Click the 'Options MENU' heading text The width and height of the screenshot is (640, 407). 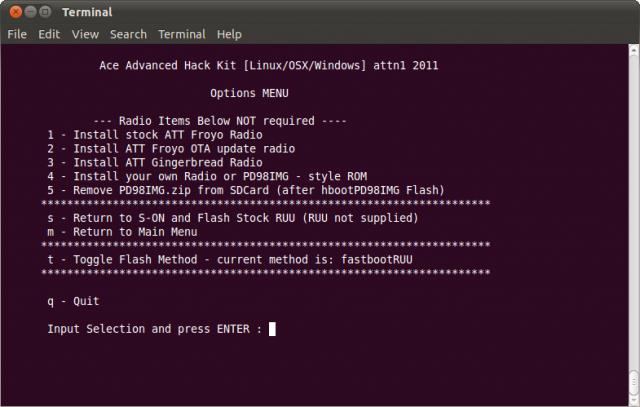tap(249, 93)
